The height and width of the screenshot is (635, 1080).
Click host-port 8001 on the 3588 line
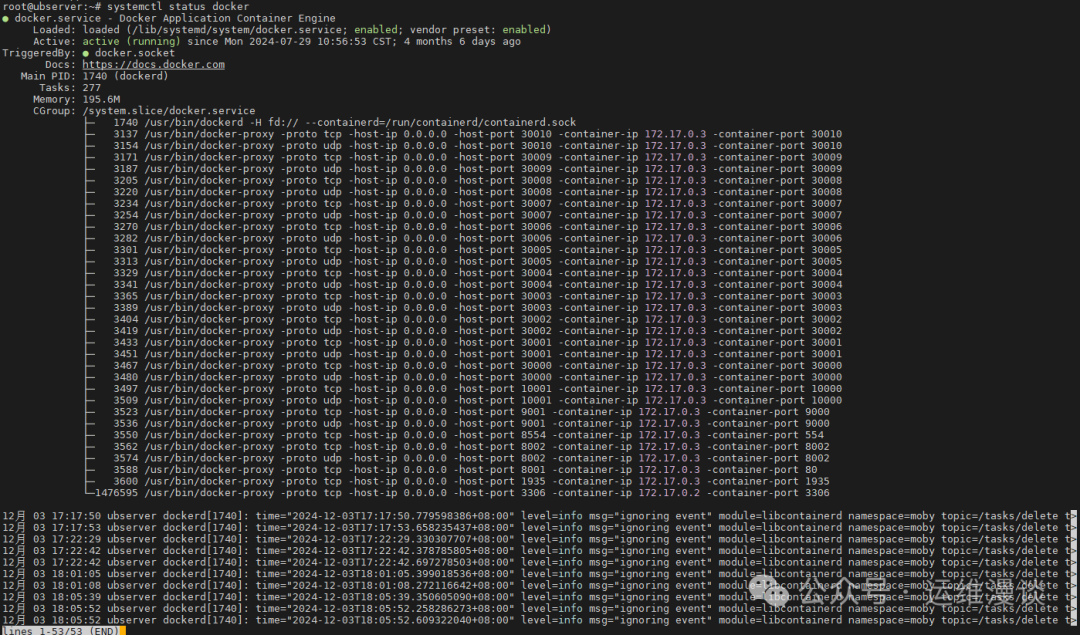[x=533, y=470]
